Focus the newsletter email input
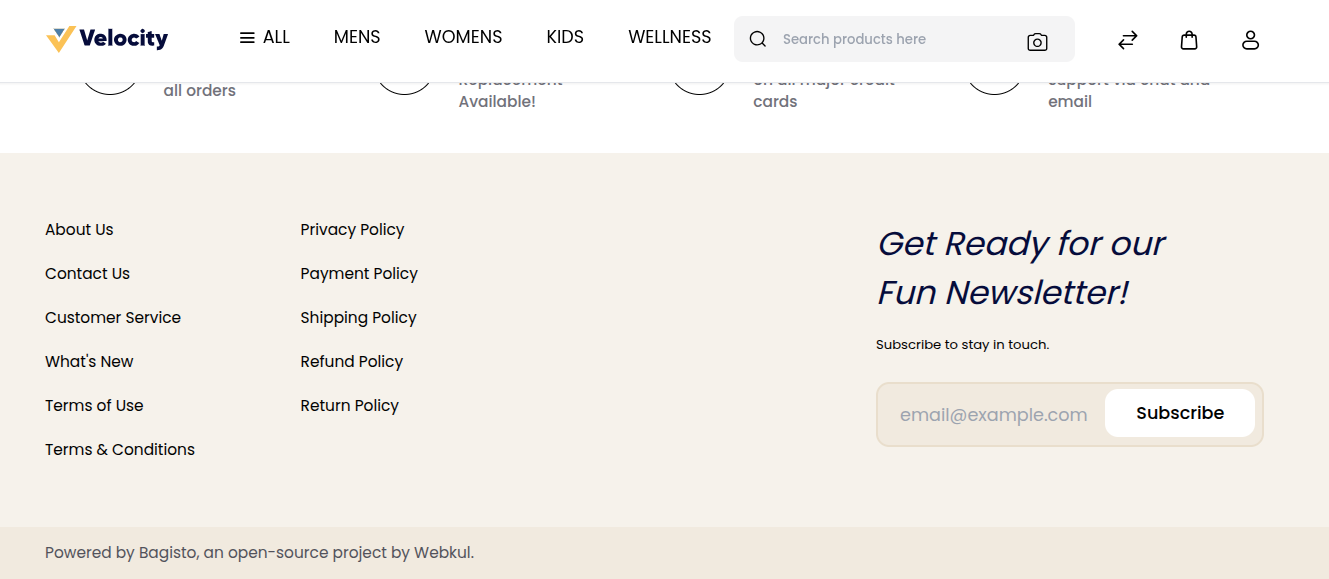The width and height of the screenshot is (1329, 579). pyautogui.click(x=992, y=414)
